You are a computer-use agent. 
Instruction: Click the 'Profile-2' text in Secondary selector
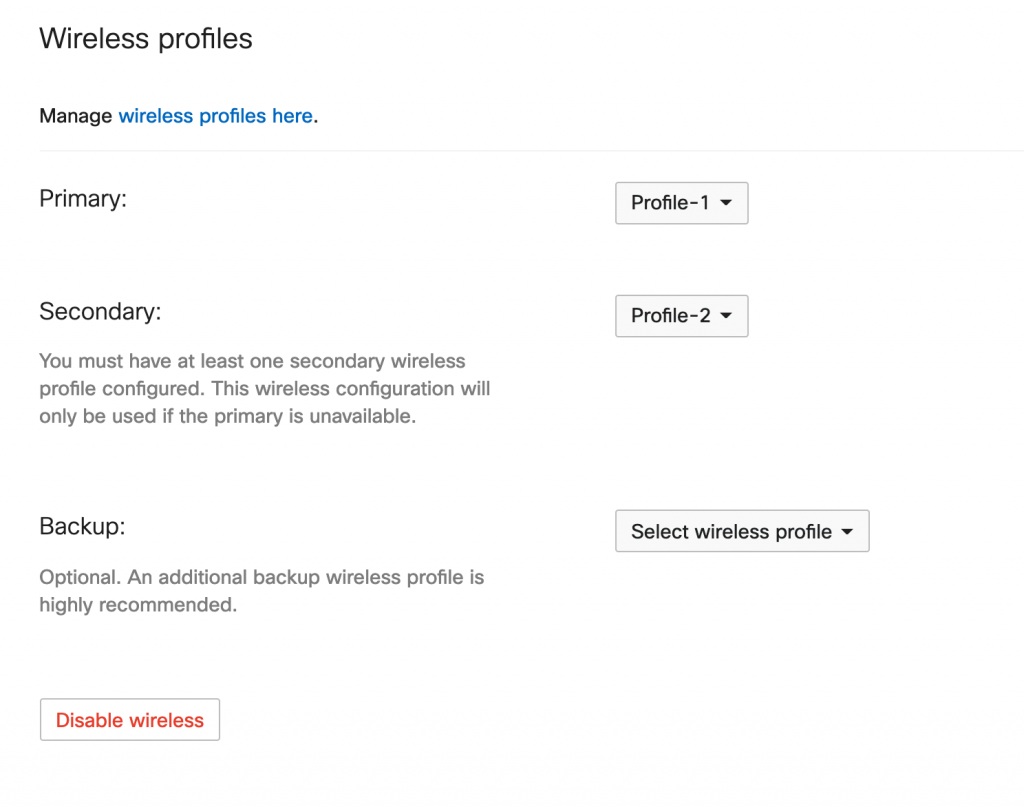point(670,316)
